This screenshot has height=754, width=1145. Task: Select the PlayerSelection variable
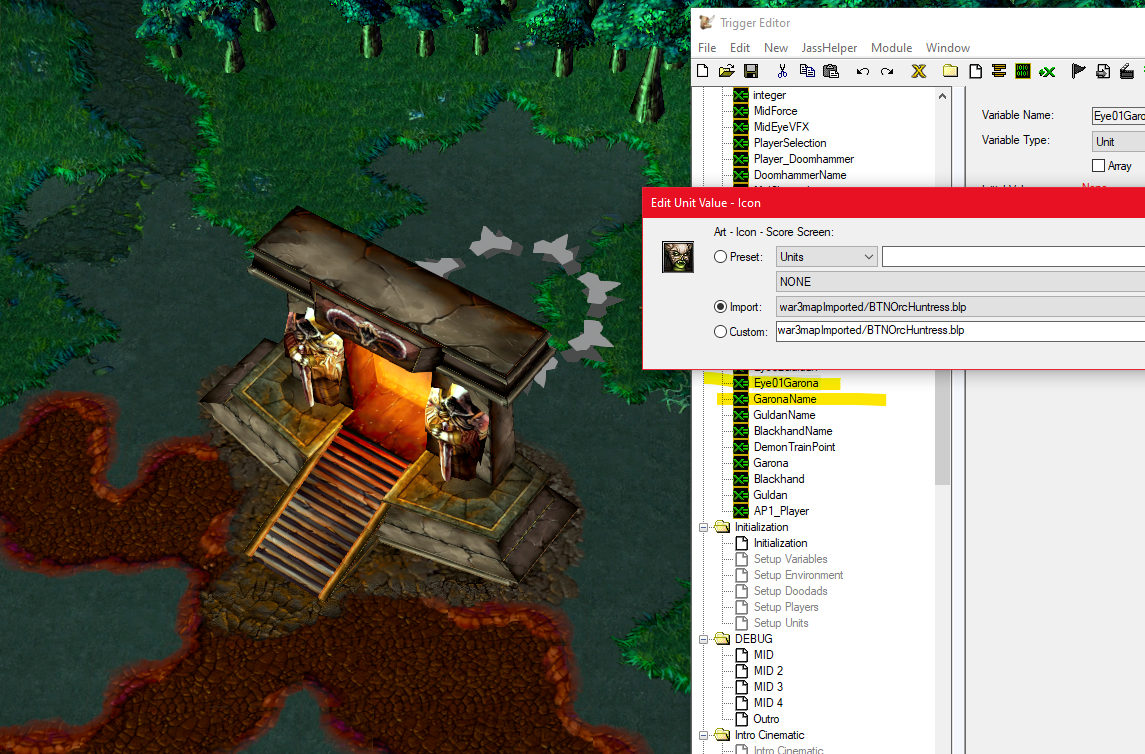tap(790, 143)
